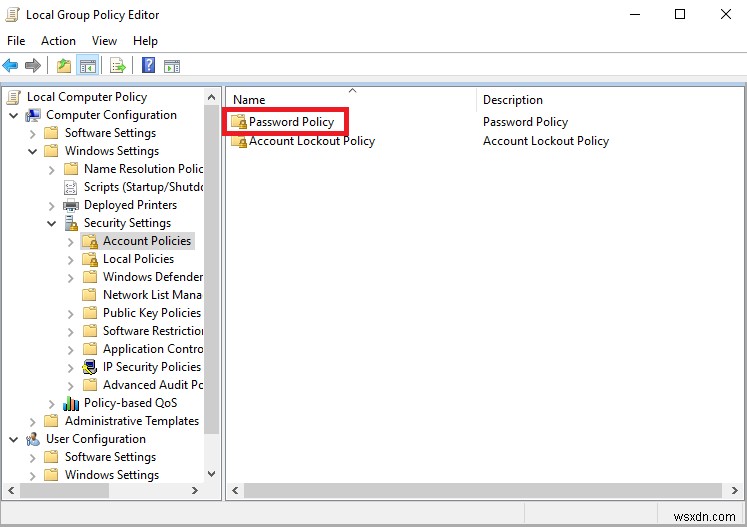Click the Deployed Printers printer icon
This screenshot has width=747, height=527.
point(71,205)
